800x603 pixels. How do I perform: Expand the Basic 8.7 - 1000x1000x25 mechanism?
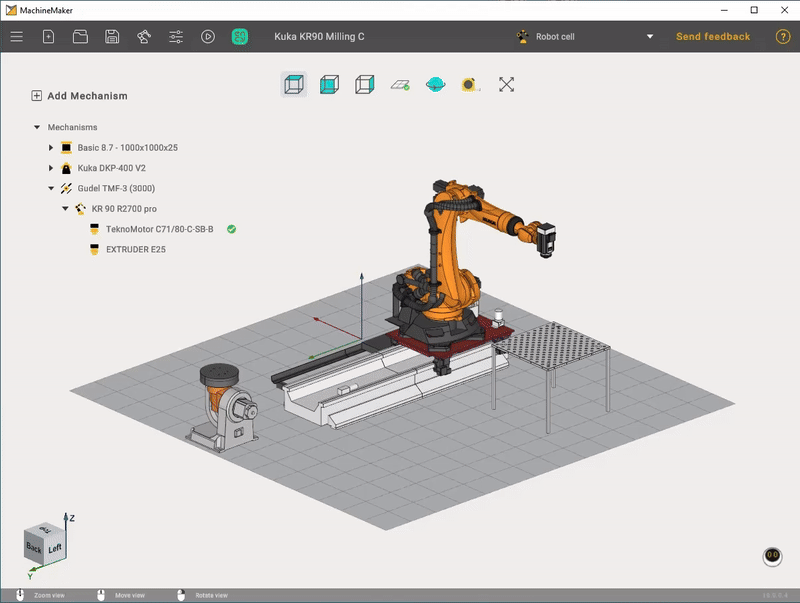coord(52,147)
